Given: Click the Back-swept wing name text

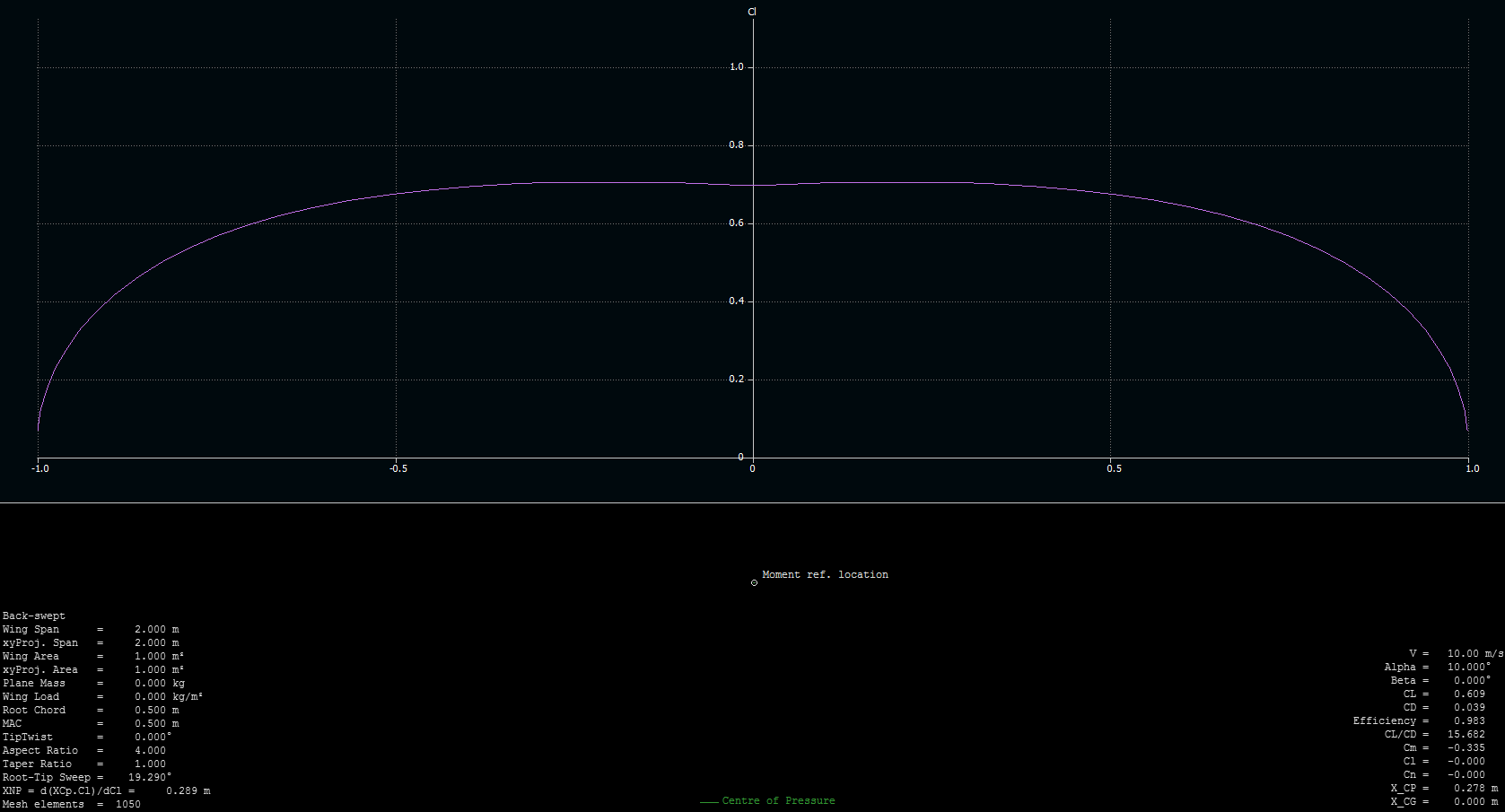Looking at the screenshot, I should click(x=34, y=616).
